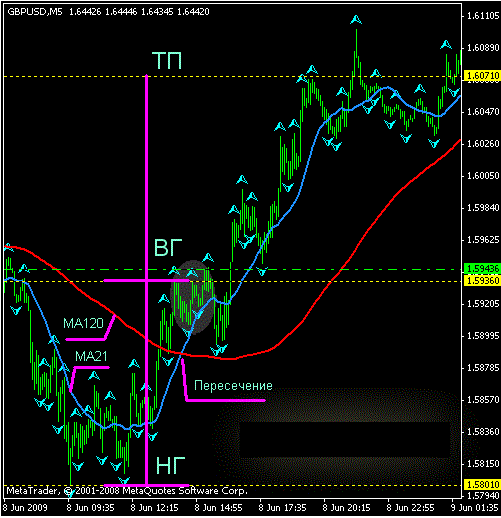Click the 1.59625 price scale value
Image resolution: width=501 pixels, height=518 pixels.
click(x=483, y=240)
